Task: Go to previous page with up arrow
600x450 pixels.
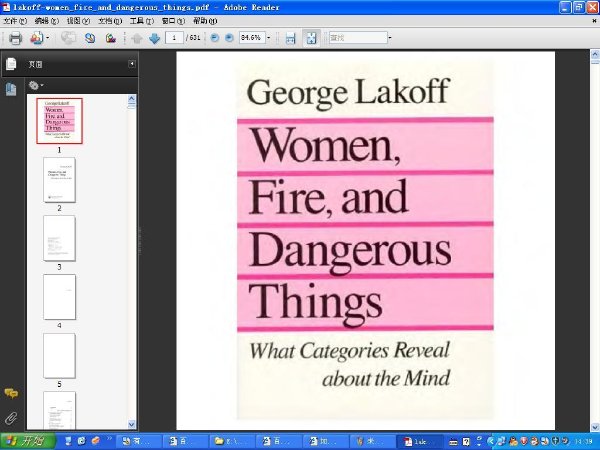Action: click(137, 38)
